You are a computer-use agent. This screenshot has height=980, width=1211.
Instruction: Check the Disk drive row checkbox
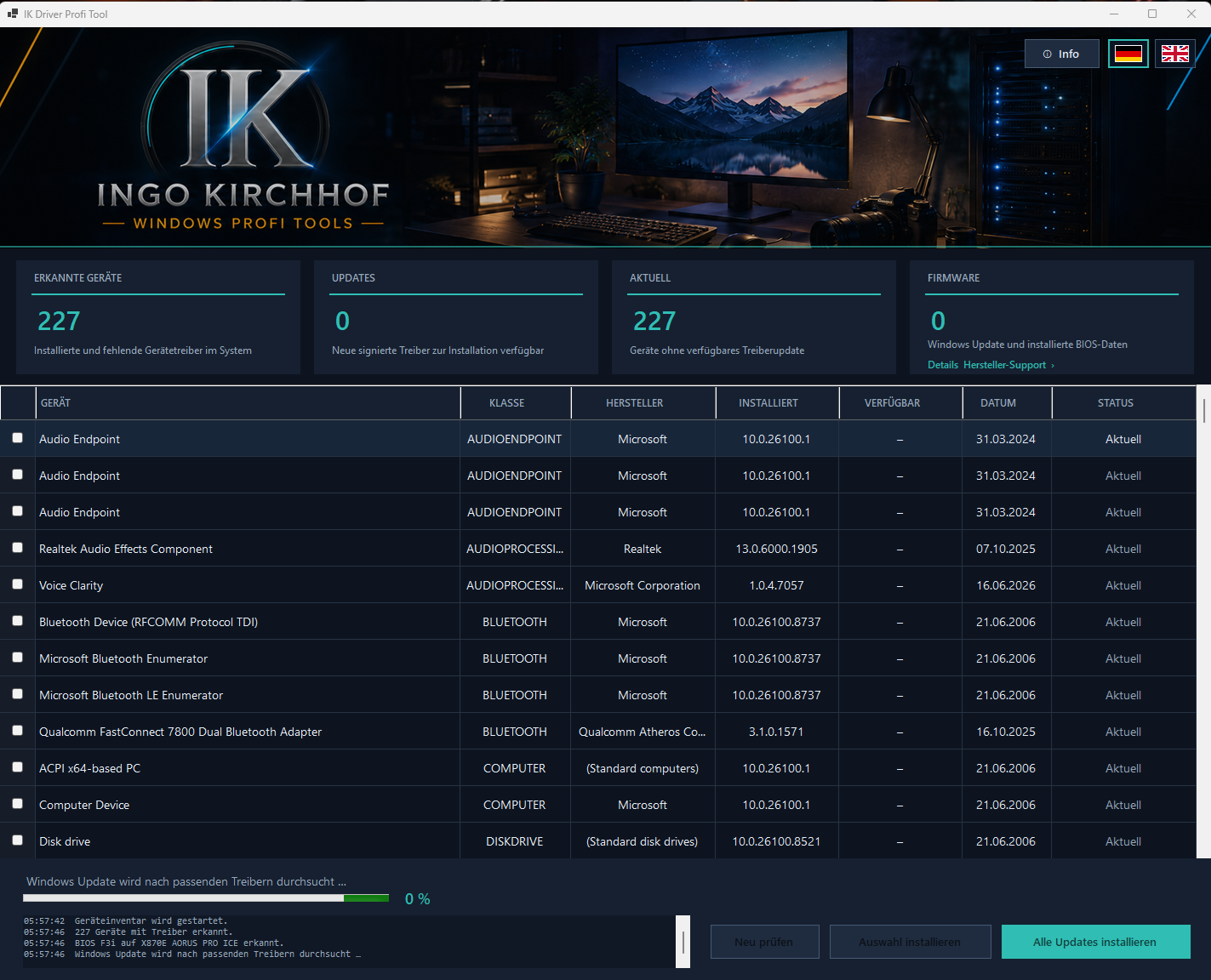tap(17, 840)
